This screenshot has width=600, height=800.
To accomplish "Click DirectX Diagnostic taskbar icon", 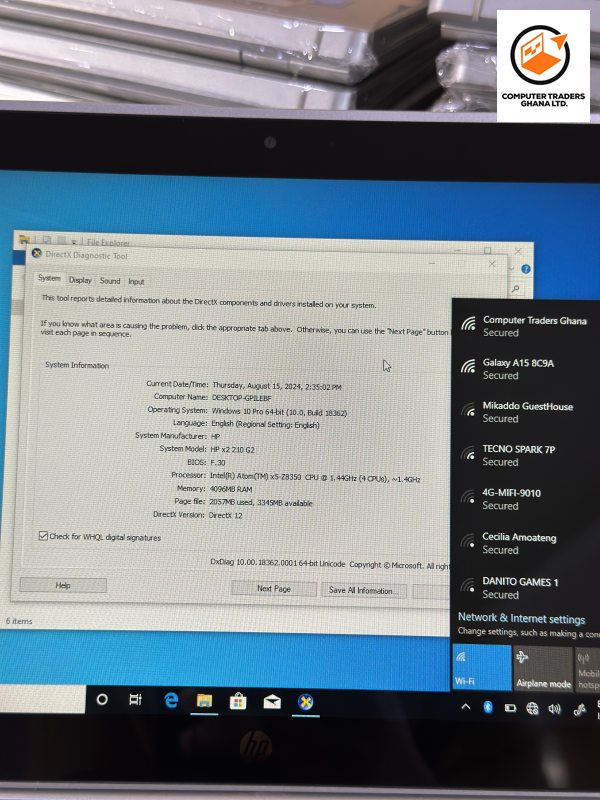I will point(306,703).
